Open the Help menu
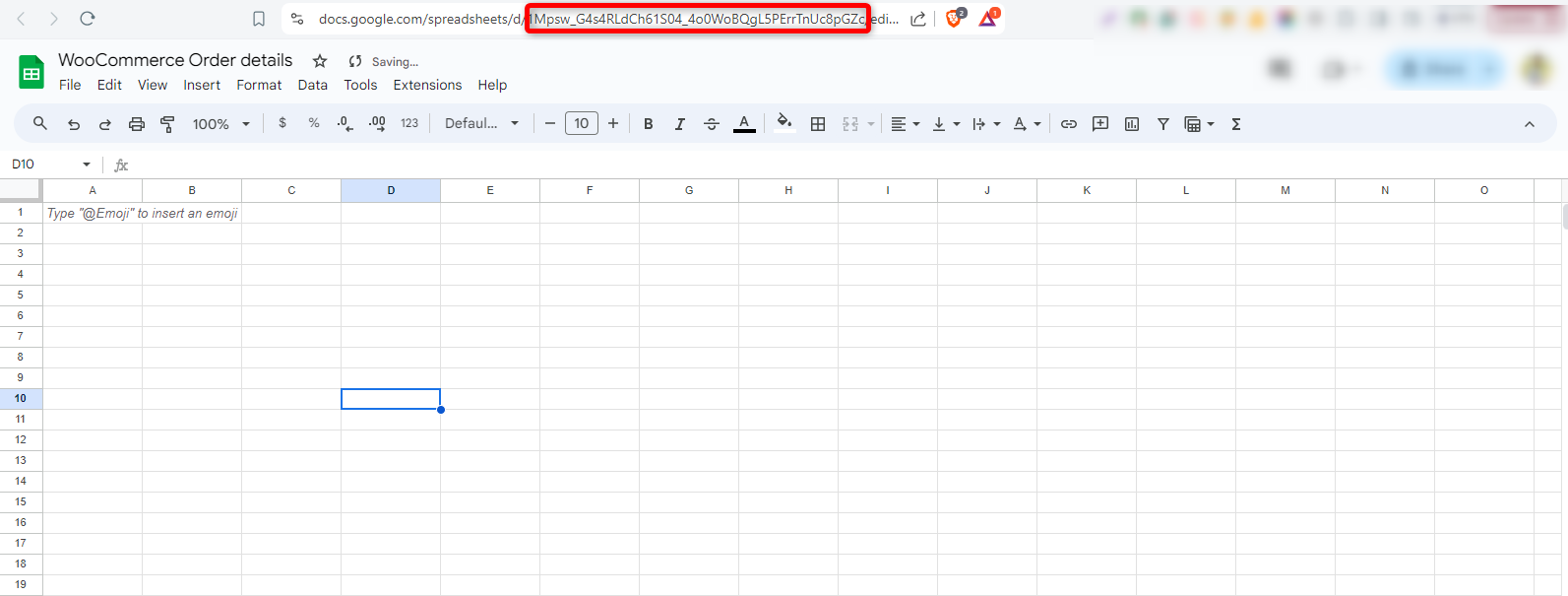Viewport: 1568px width, 596px height. point(492,85)
